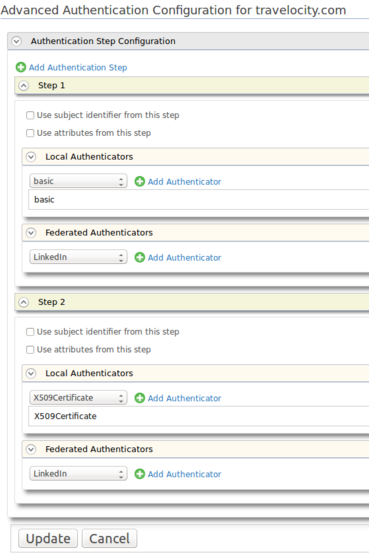Click plus icon next to Step 1 LinkedIn dropdown
Viewport: 369px width, 557px height.
click(x=140, y=258)
